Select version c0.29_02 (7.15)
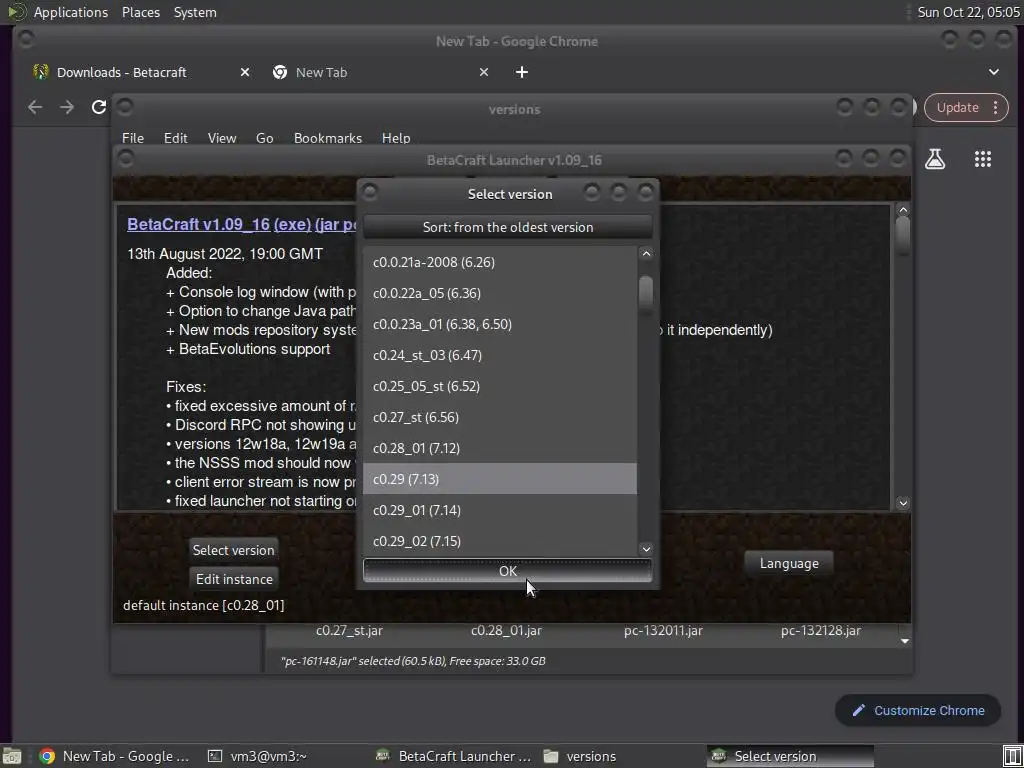1024x768 pixels. (x=500, y=541)
